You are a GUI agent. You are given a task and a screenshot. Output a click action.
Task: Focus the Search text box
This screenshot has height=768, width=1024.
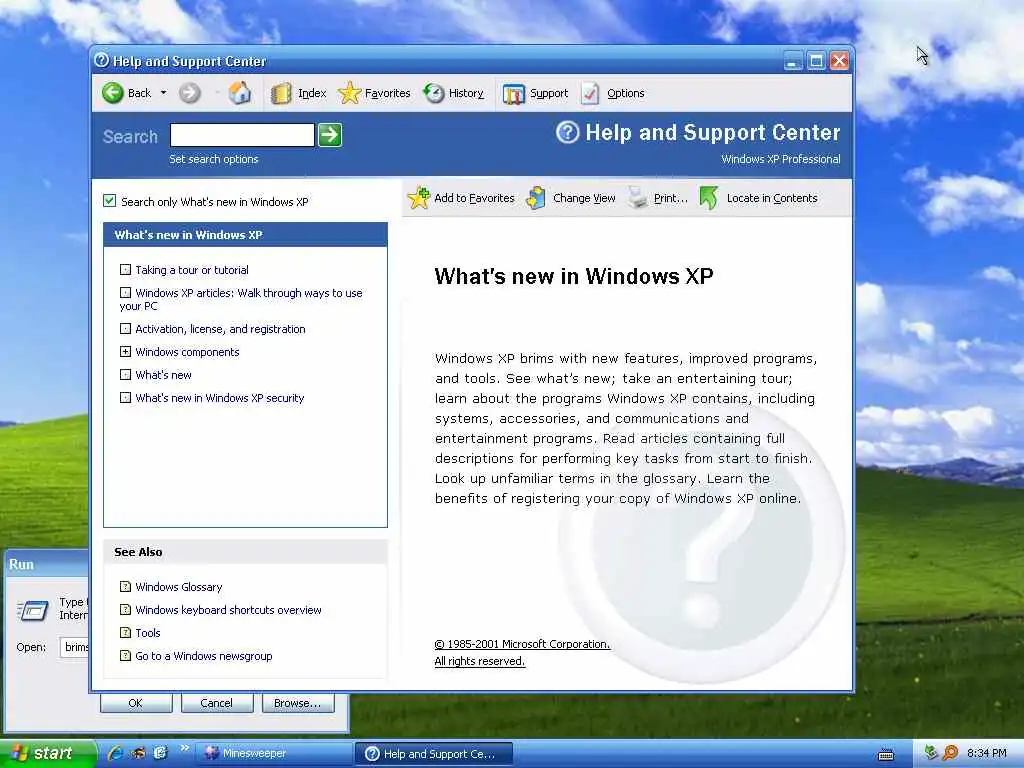pos(242,135)
